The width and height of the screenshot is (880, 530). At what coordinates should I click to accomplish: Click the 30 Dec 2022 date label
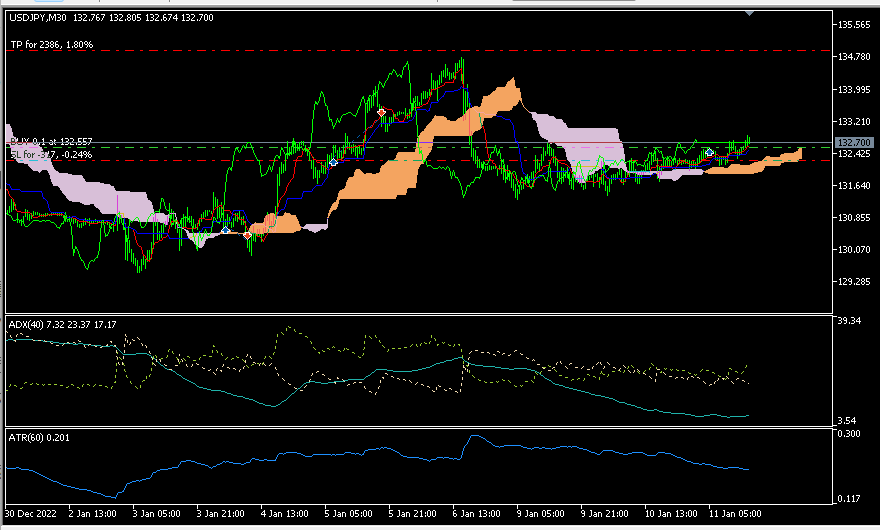[32, 513]
